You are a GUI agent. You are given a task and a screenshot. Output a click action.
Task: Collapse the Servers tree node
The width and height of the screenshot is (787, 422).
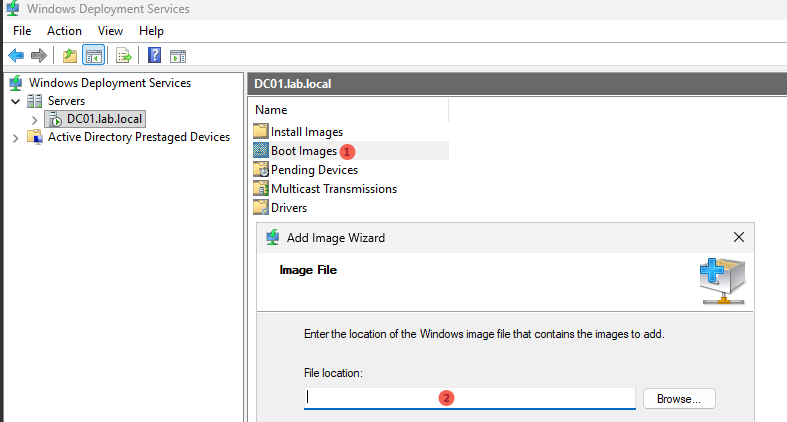[x=16, y=101]
